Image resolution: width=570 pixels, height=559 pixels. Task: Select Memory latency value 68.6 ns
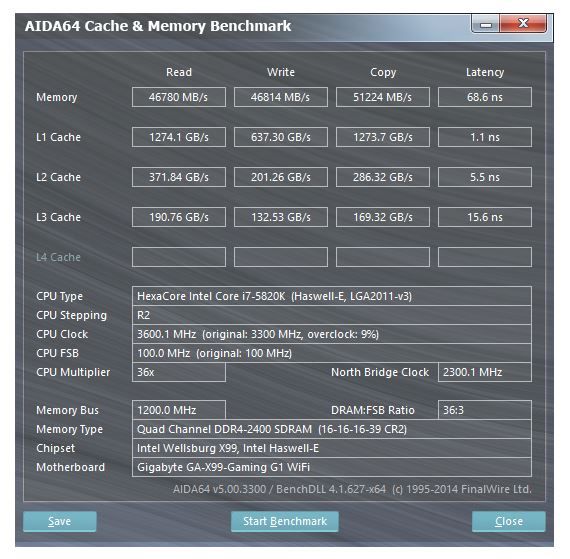point(485,97)
